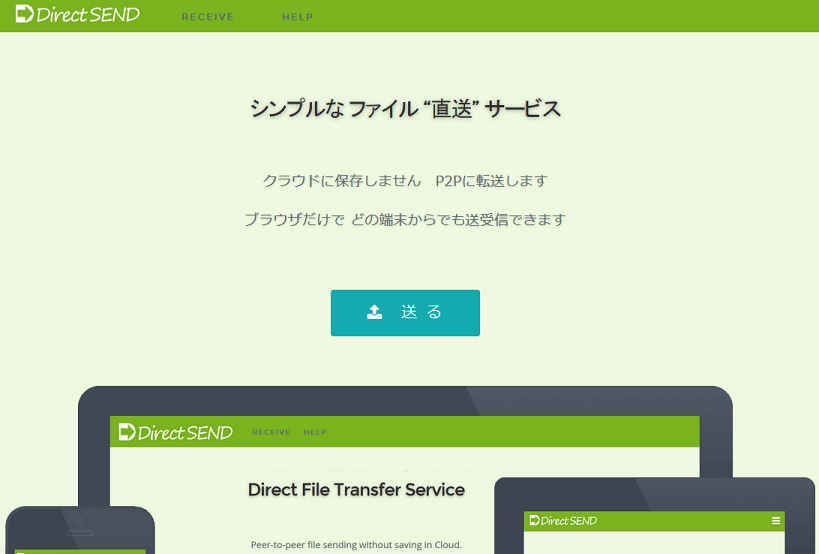This screenshot has height=554, width=819.
Task: Open the hamburger menu icon in tablet mockup
Action: [x=775, y=521]
